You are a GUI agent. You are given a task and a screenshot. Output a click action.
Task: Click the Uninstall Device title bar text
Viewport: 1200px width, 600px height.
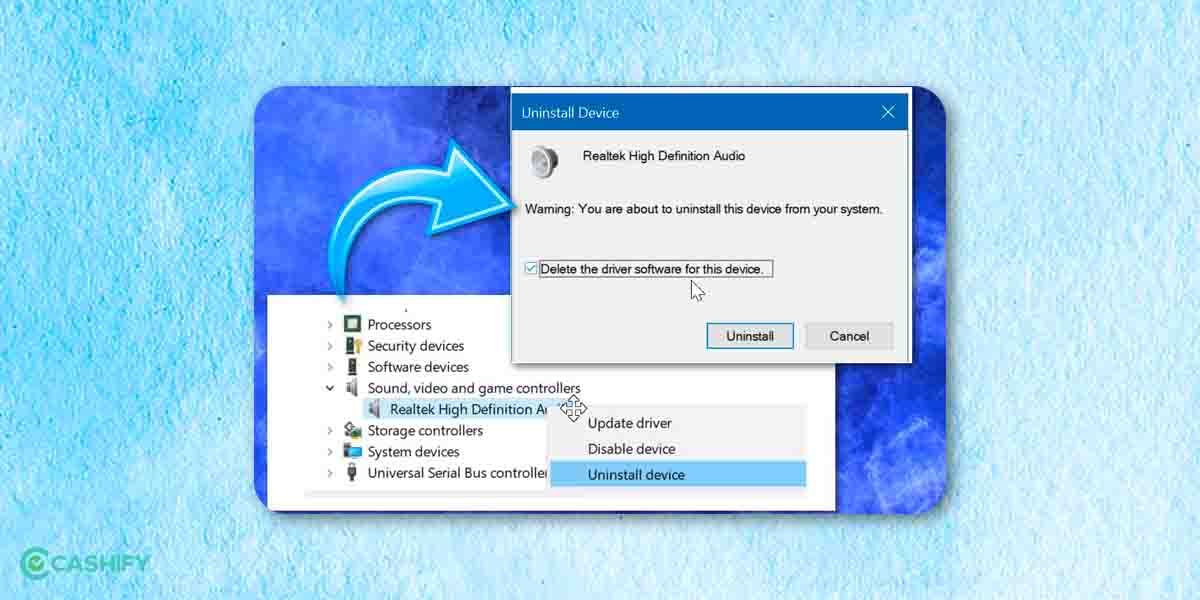pyautogui.click(x=570, y=113)
